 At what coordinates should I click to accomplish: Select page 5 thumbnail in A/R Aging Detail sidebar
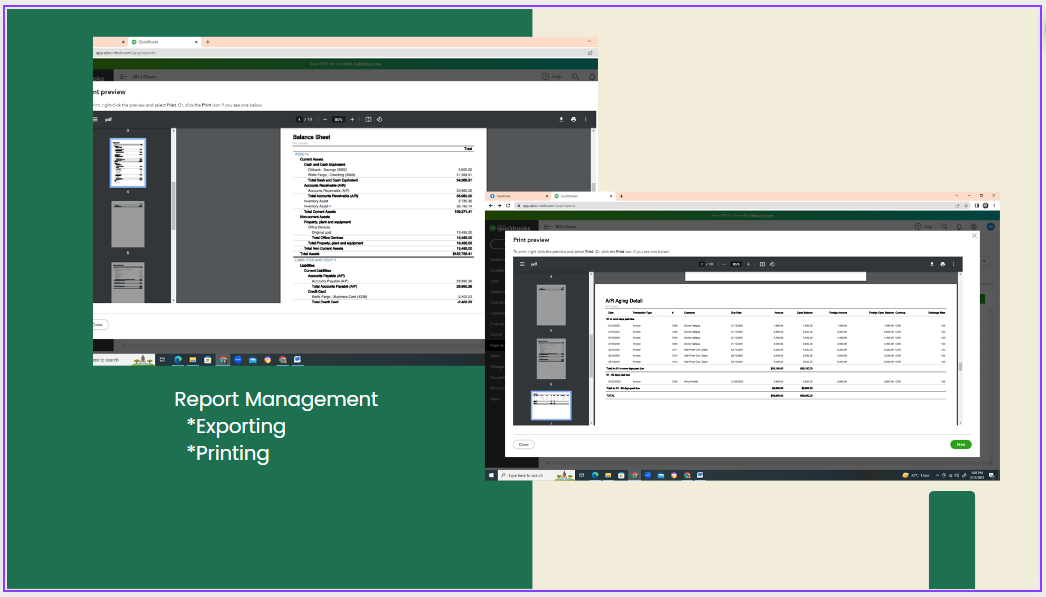click(551, 305)
